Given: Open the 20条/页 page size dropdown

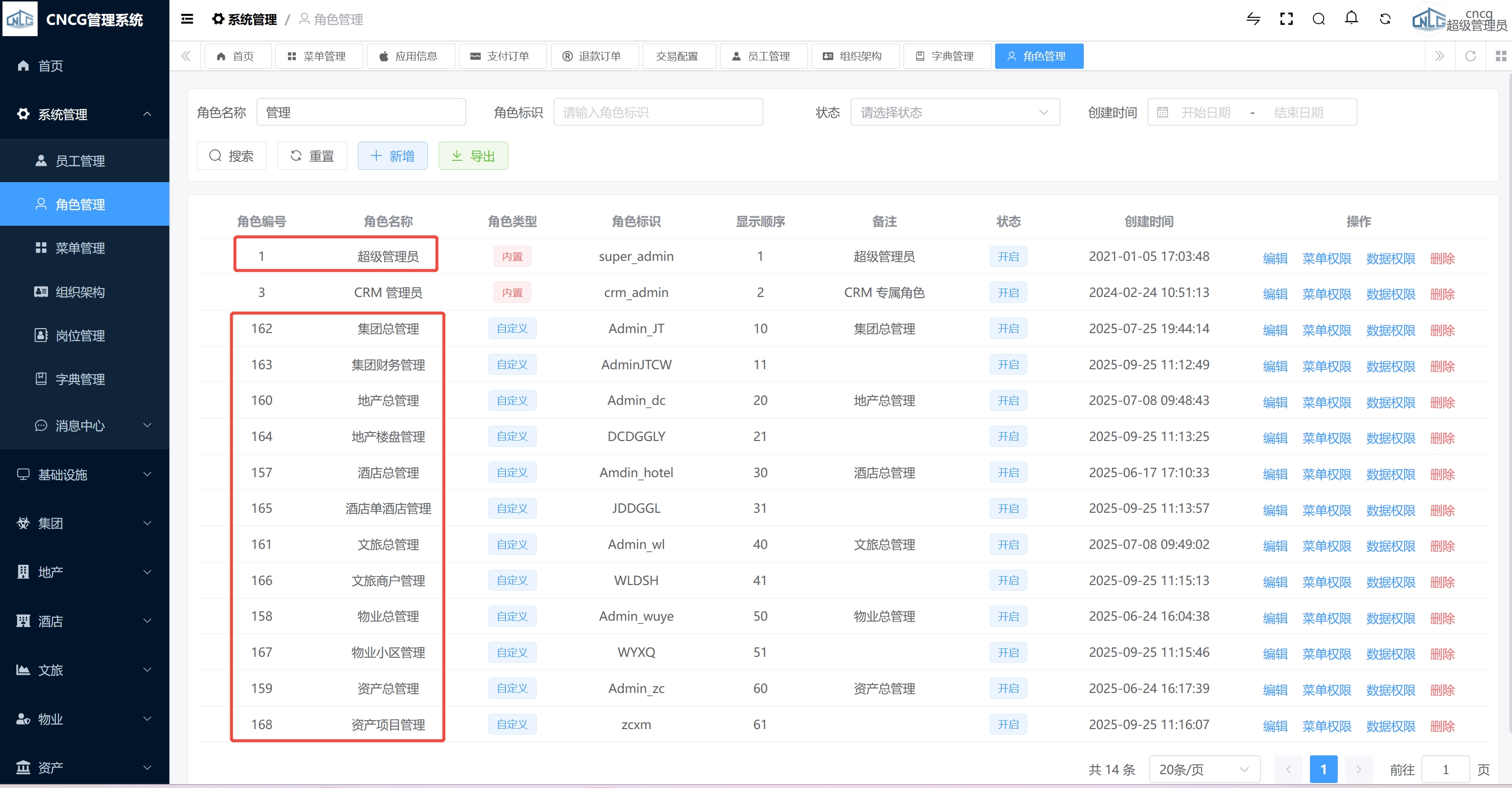Looking at the screenshot, I should (x=1203, y=769).
